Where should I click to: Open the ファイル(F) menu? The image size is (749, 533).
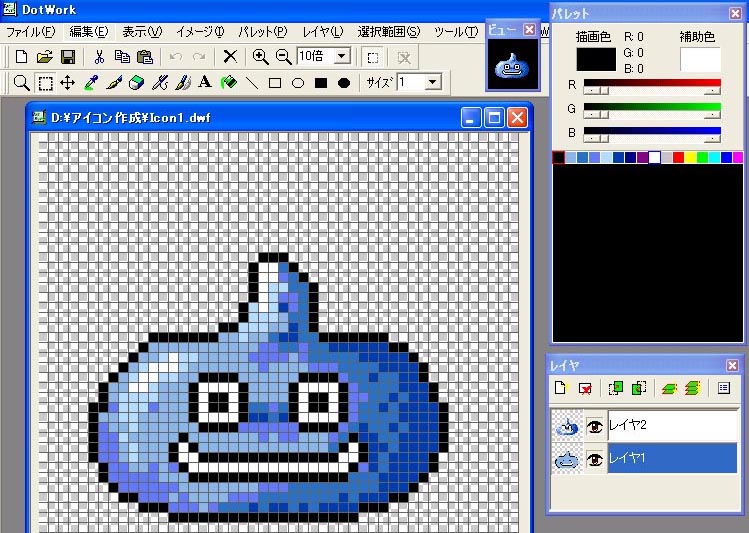click(x=31, y=32)
